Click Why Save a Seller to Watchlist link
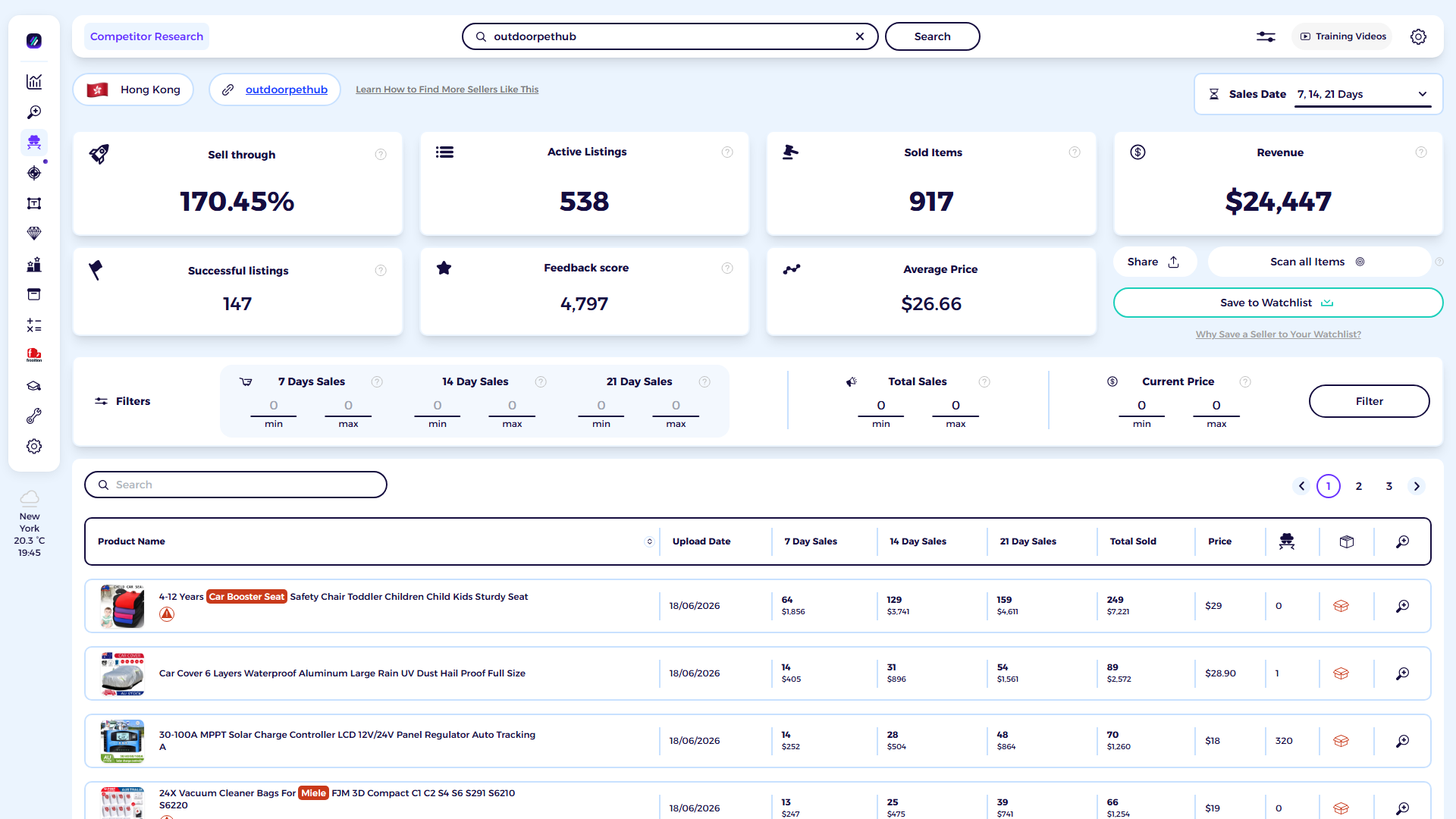Viewport: 1456px width, 819px height. coord(1278,334)
